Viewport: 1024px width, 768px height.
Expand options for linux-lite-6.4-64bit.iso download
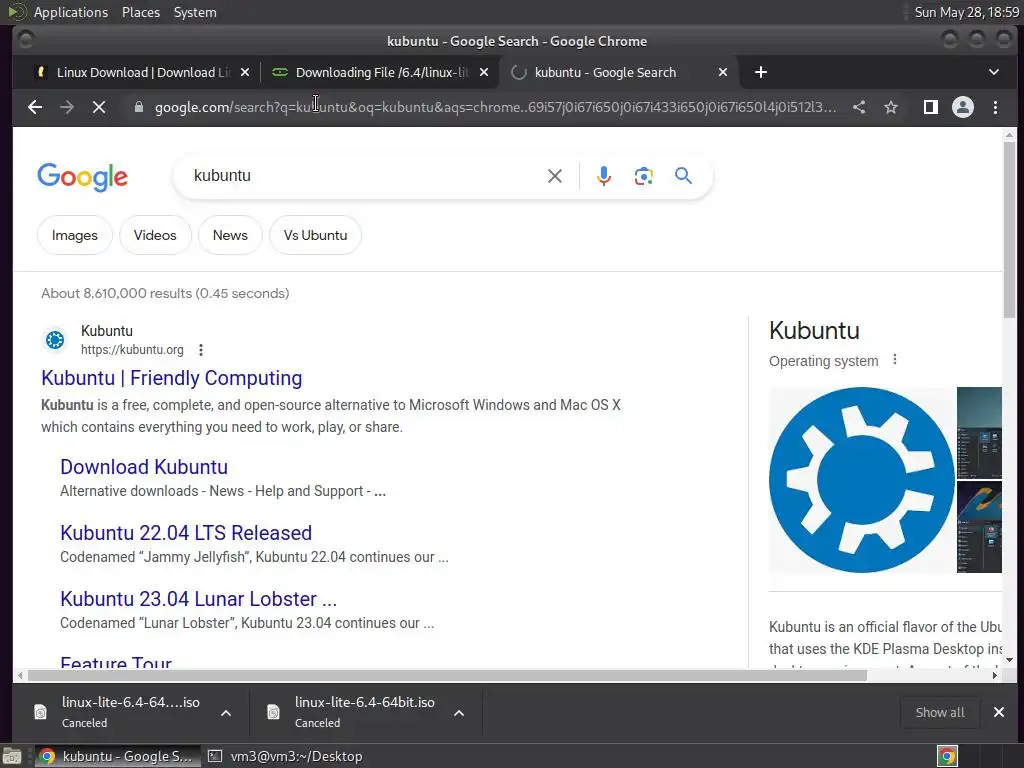tap(459, 713)
